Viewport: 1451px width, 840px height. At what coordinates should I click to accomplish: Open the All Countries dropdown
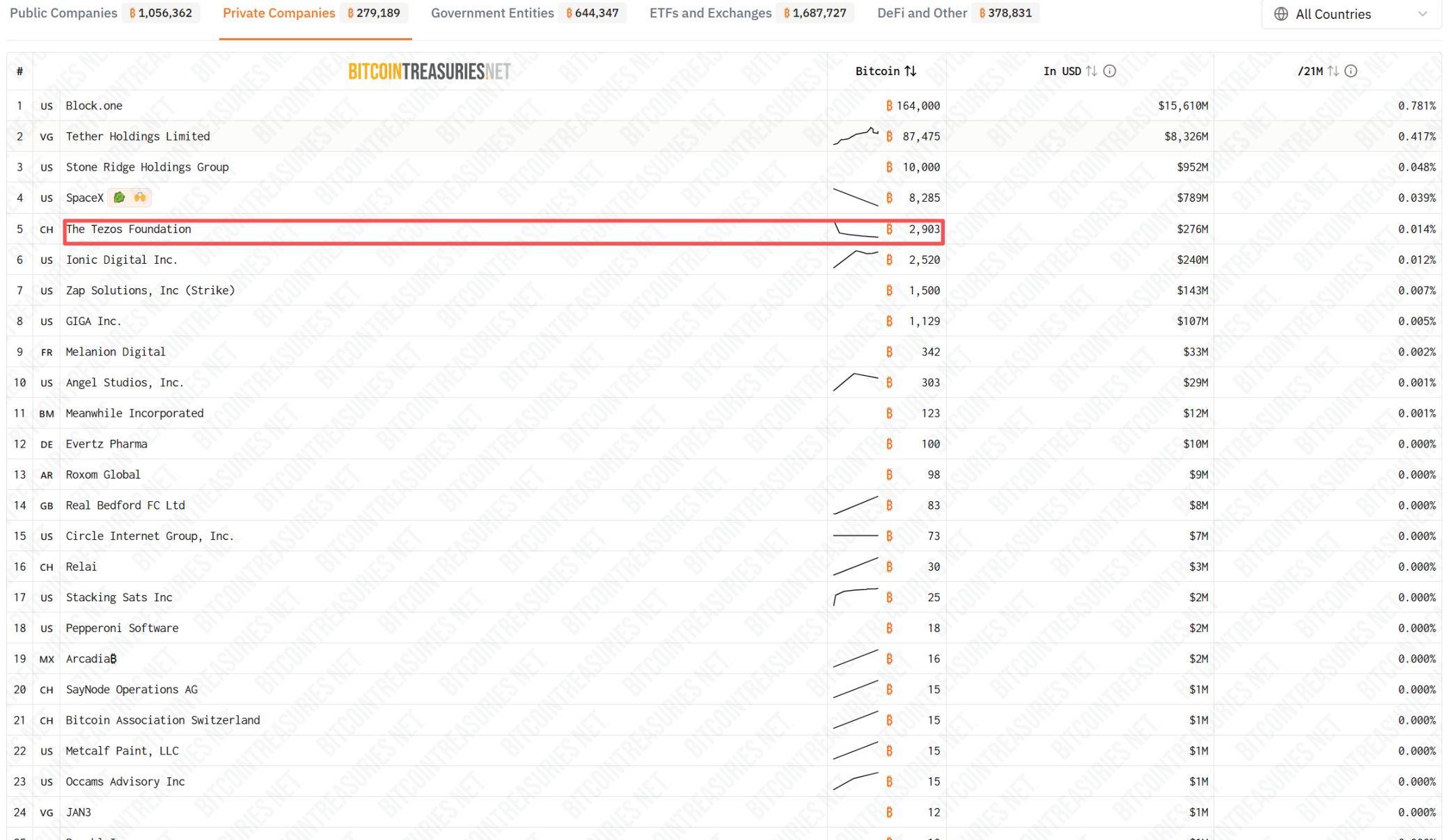click(x=1349, y=14)
